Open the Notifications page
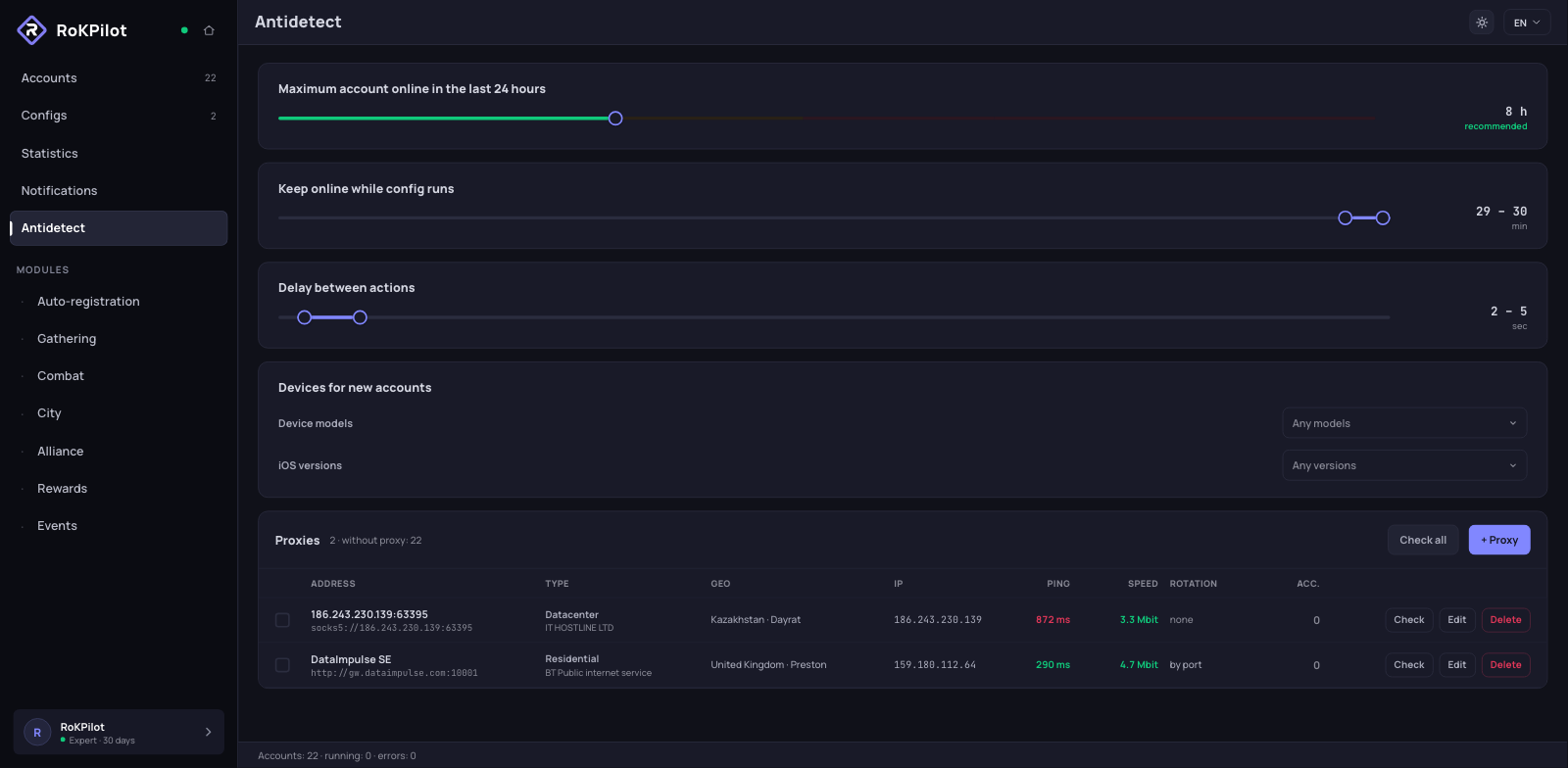1568x768 pixels. 119,191
